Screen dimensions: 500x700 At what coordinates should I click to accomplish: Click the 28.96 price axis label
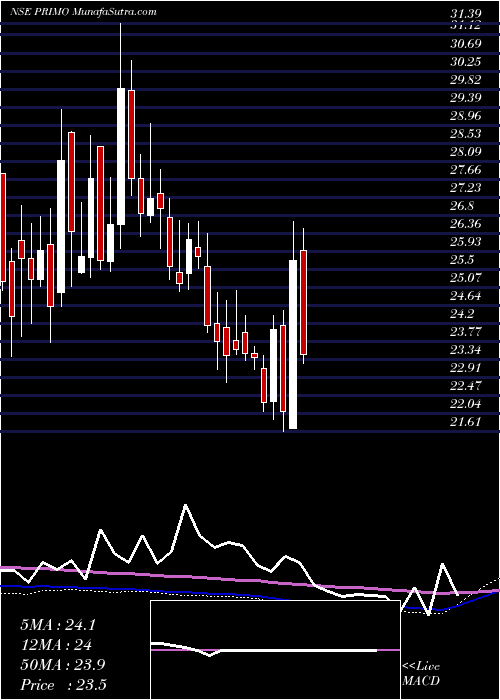pyautogui.click(x=465, y=116)
